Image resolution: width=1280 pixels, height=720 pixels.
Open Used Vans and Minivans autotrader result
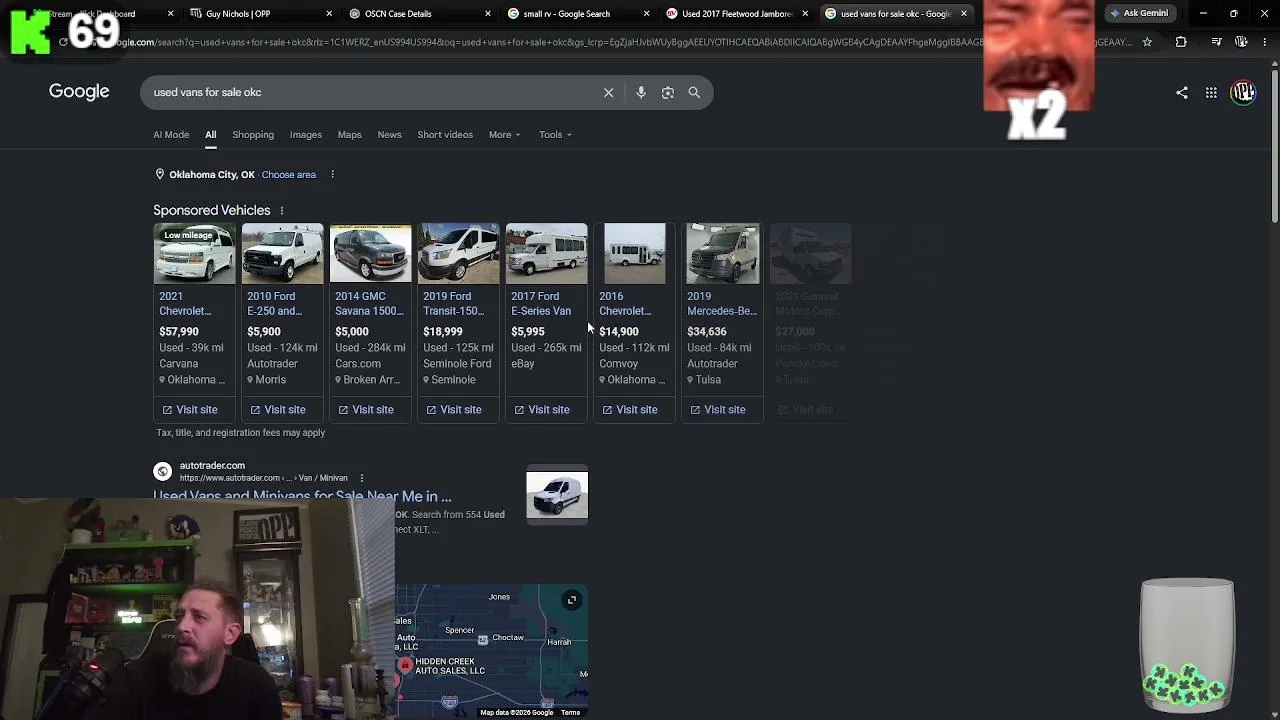(x=302, y=496)
